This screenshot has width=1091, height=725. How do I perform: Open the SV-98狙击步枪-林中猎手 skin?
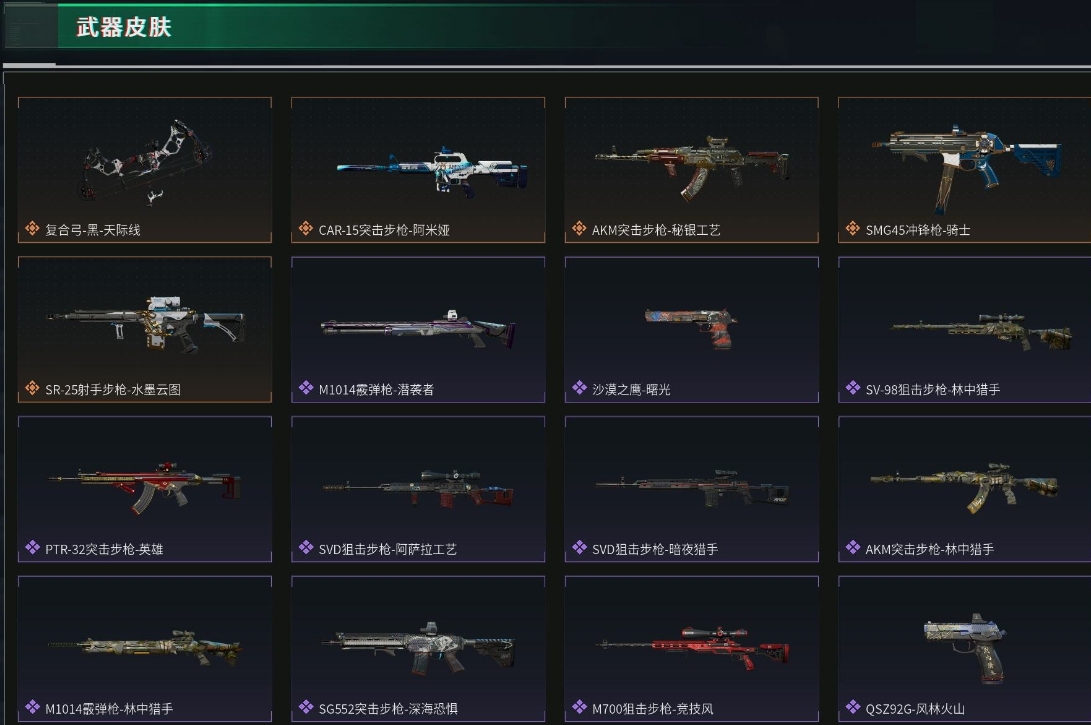coord(964,330)
